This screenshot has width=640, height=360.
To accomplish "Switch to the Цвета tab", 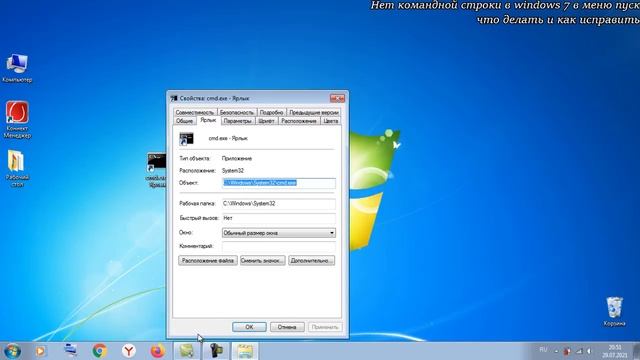I will [331, 121].
